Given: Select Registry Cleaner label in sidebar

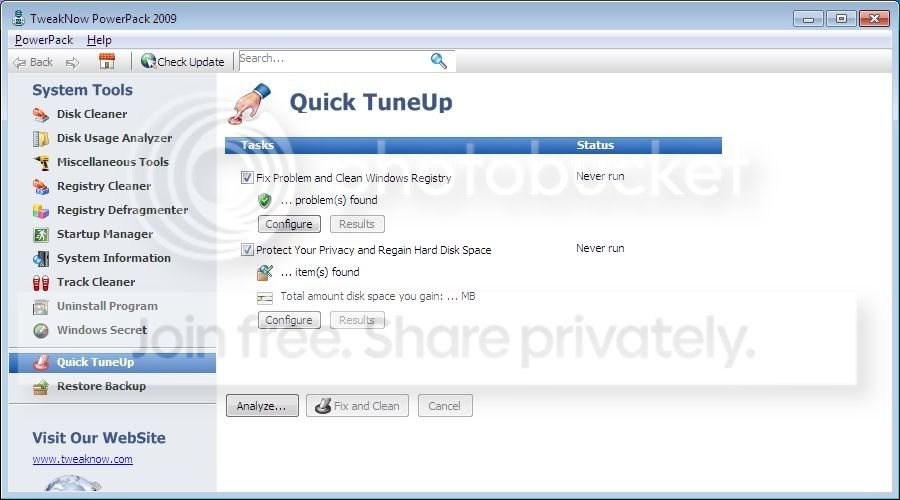Looking at the screenshot, I should click(104, 187).
